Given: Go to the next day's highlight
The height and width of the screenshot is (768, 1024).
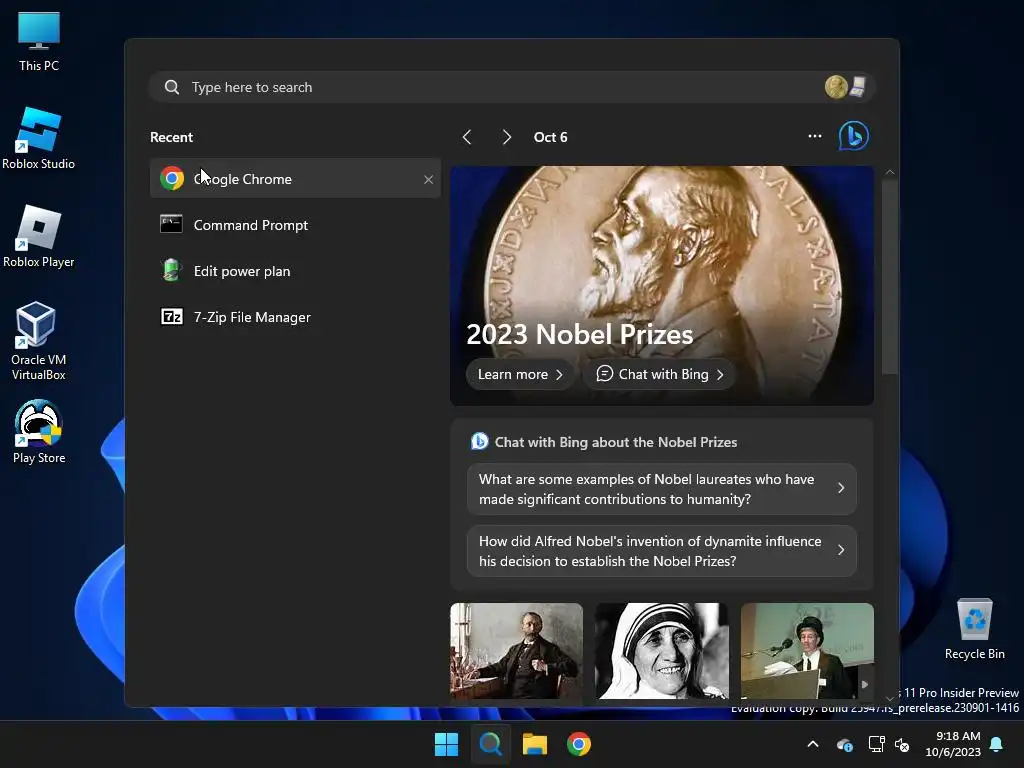Looking at the screenshot, I should pos(507,137).
